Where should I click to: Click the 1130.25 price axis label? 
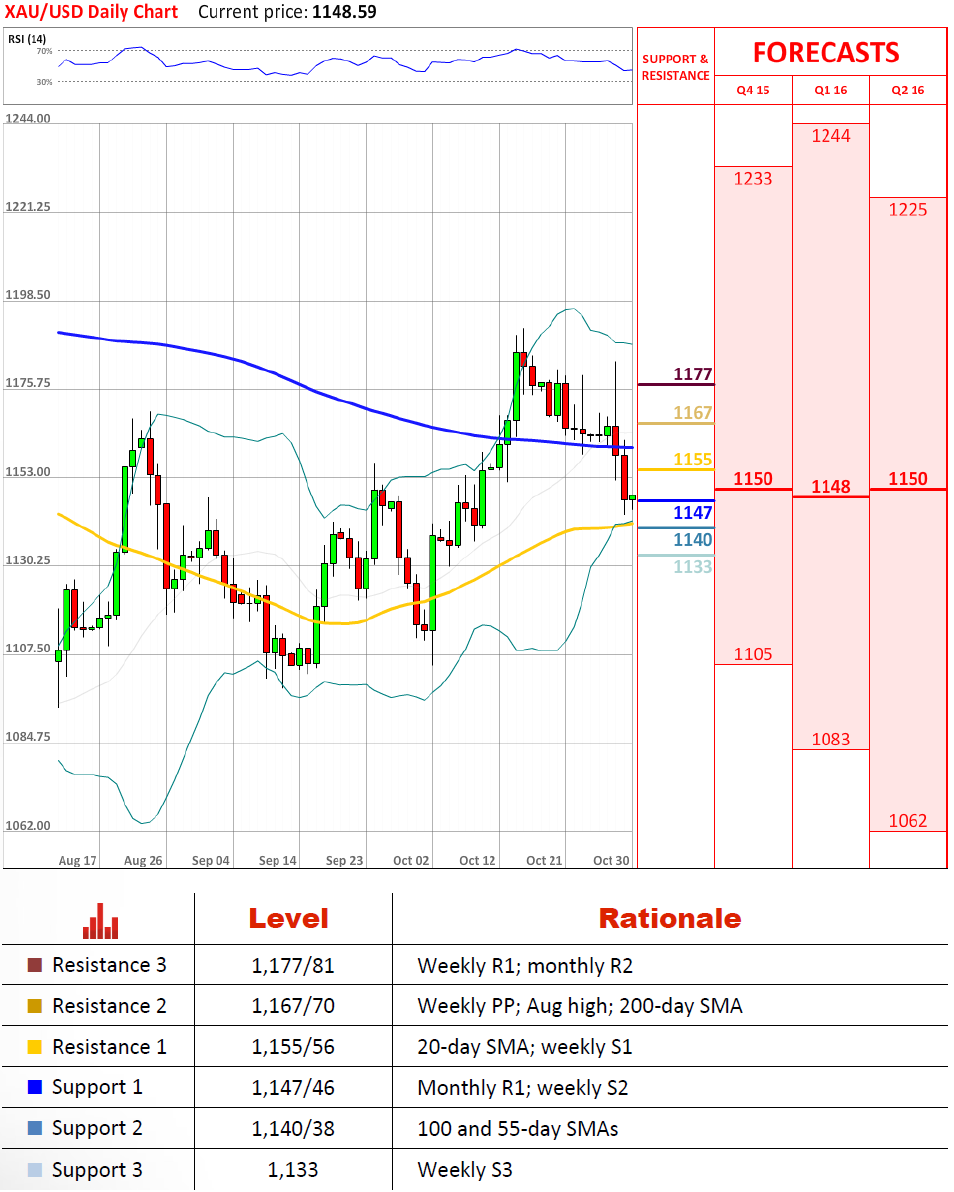tap(28, 560)
